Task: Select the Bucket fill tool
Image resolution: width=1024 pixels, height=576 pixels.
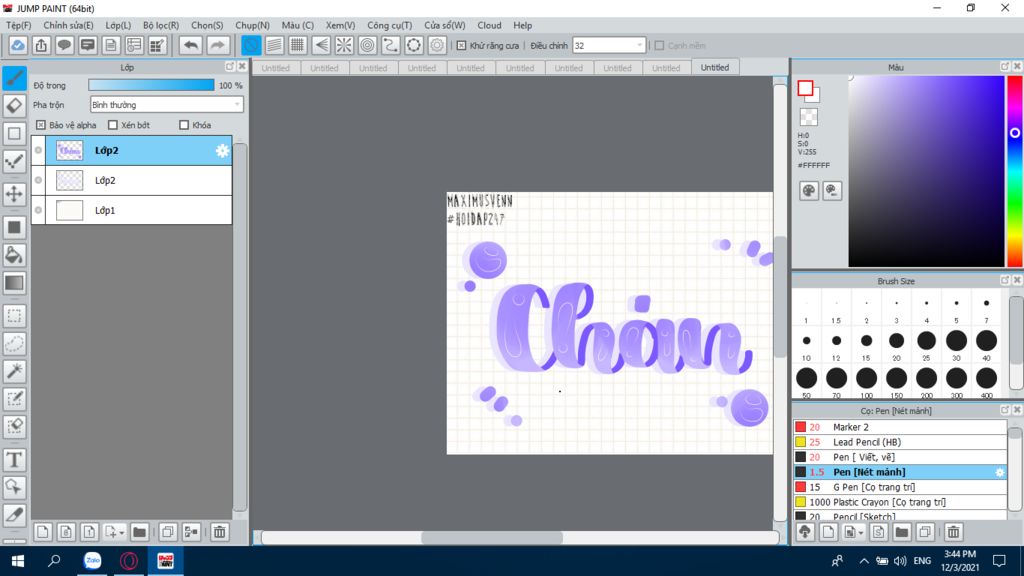Action: pos(14,255)
